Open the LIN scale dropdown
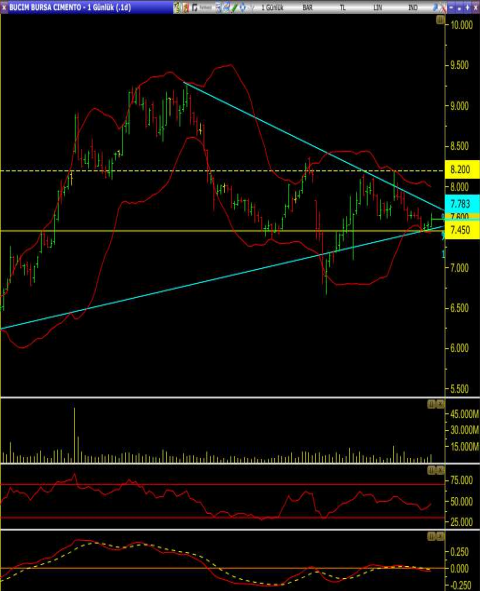Image resolution: width=480 pixels, height=591 pixels. pos(378,7)
